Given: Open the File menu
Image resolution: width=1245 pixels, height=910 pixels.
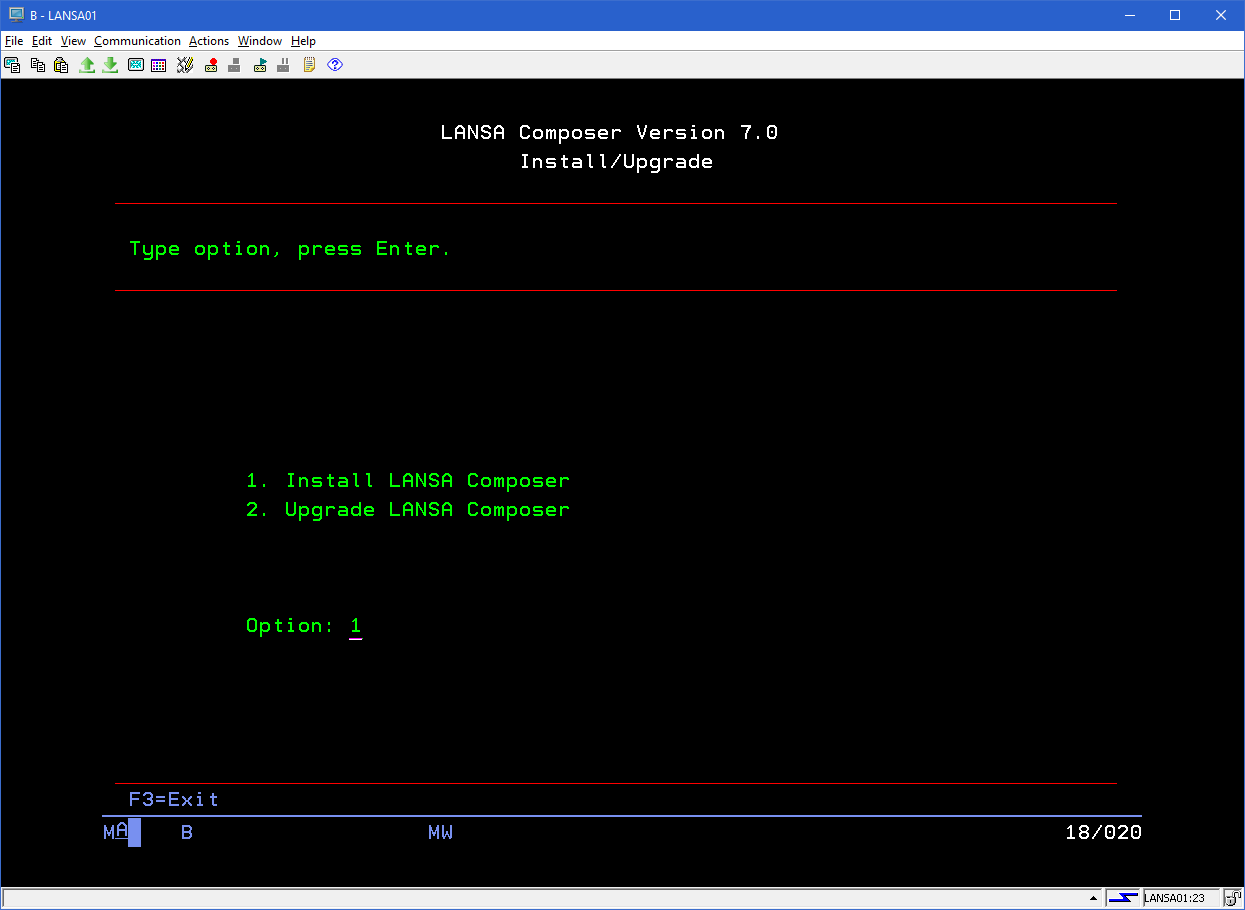Looking at the screenshot, I should pyautogui.click(x=14, y=41).
